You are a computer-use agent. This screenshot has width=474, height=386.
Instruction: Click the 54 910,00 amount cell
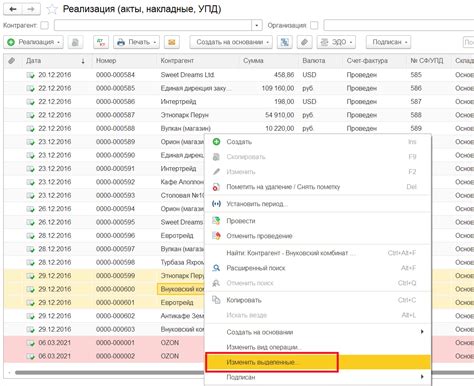pos(280,115)
